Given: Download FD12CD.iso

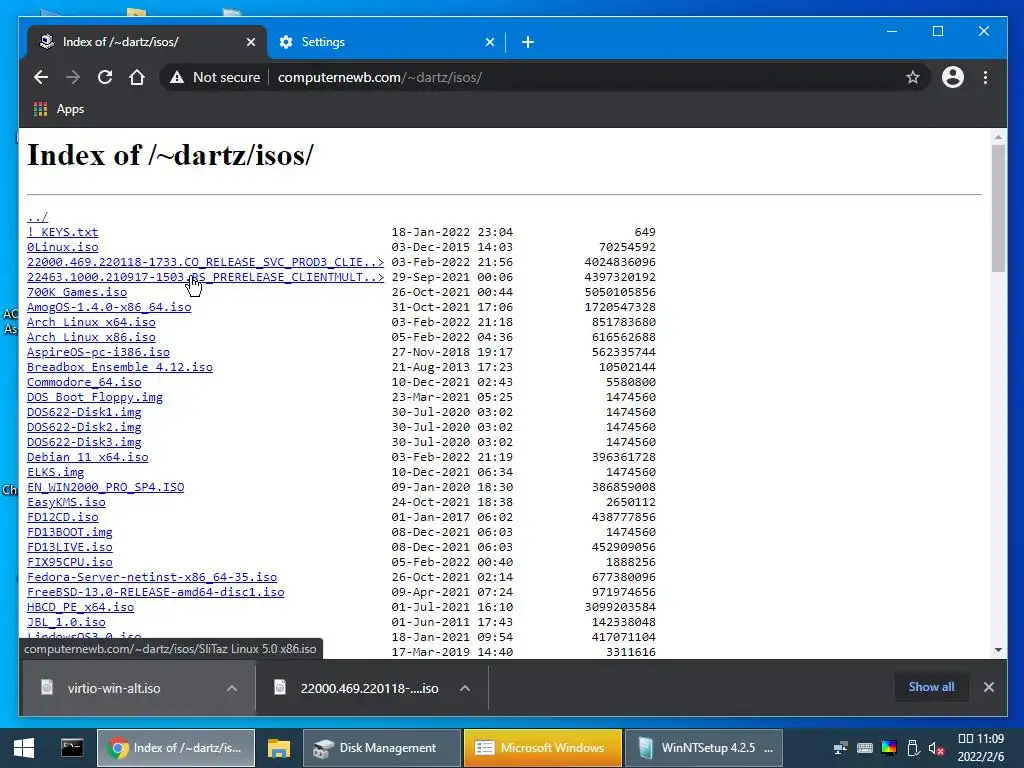Looking at the screenshot, I should click(62, 517).
